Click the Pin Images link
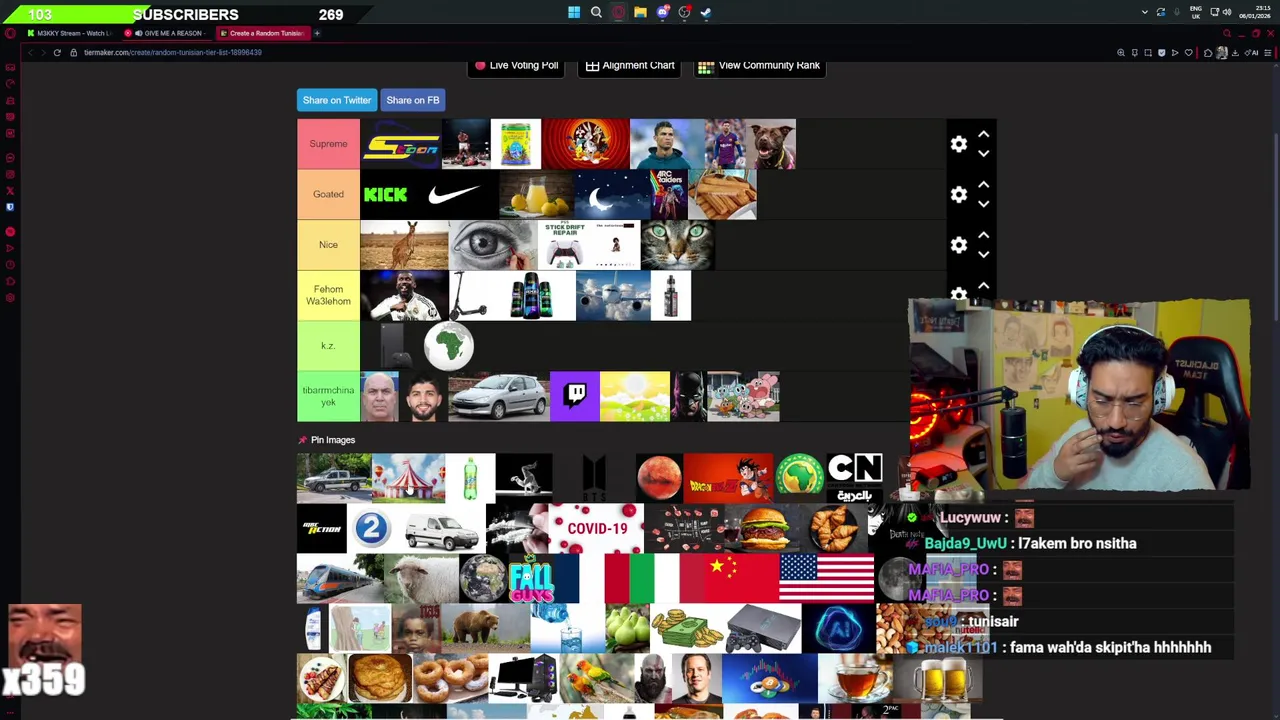 click(x=326, y=440)
